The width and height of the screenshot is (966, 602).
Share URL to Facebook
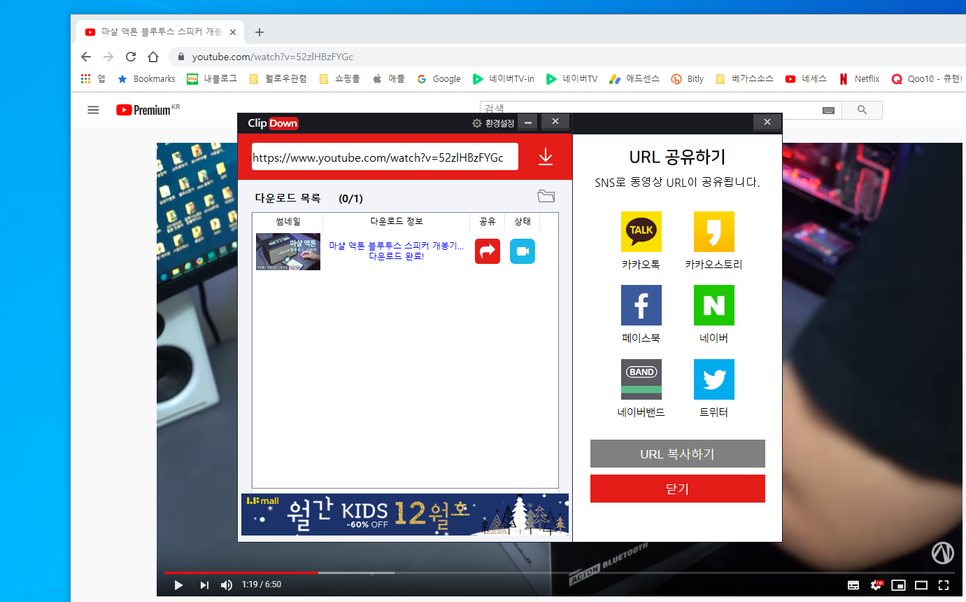pyautogui.click(x=641, y=305)
